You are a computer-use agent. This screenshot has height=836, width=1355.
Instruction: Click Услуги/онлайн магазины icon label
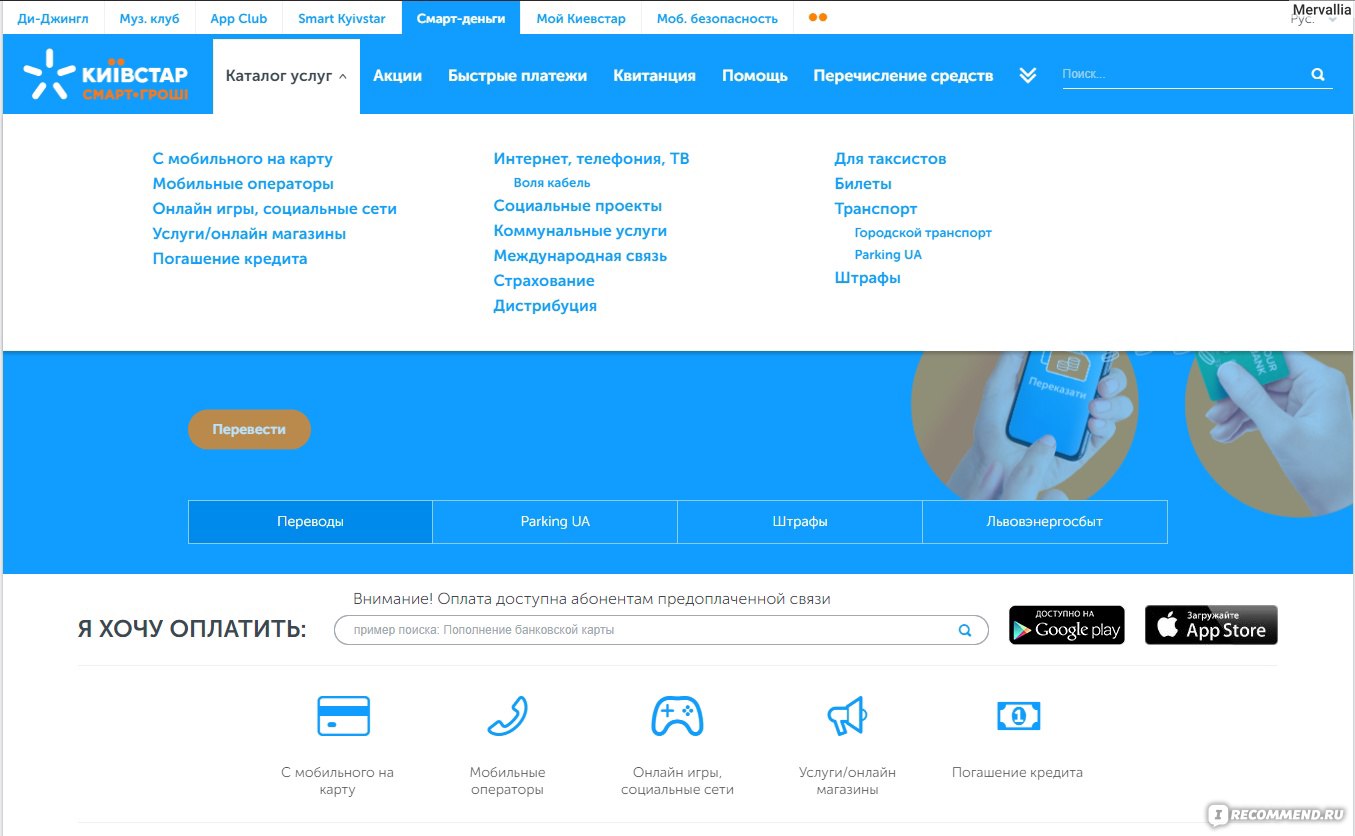pos(847,781)
